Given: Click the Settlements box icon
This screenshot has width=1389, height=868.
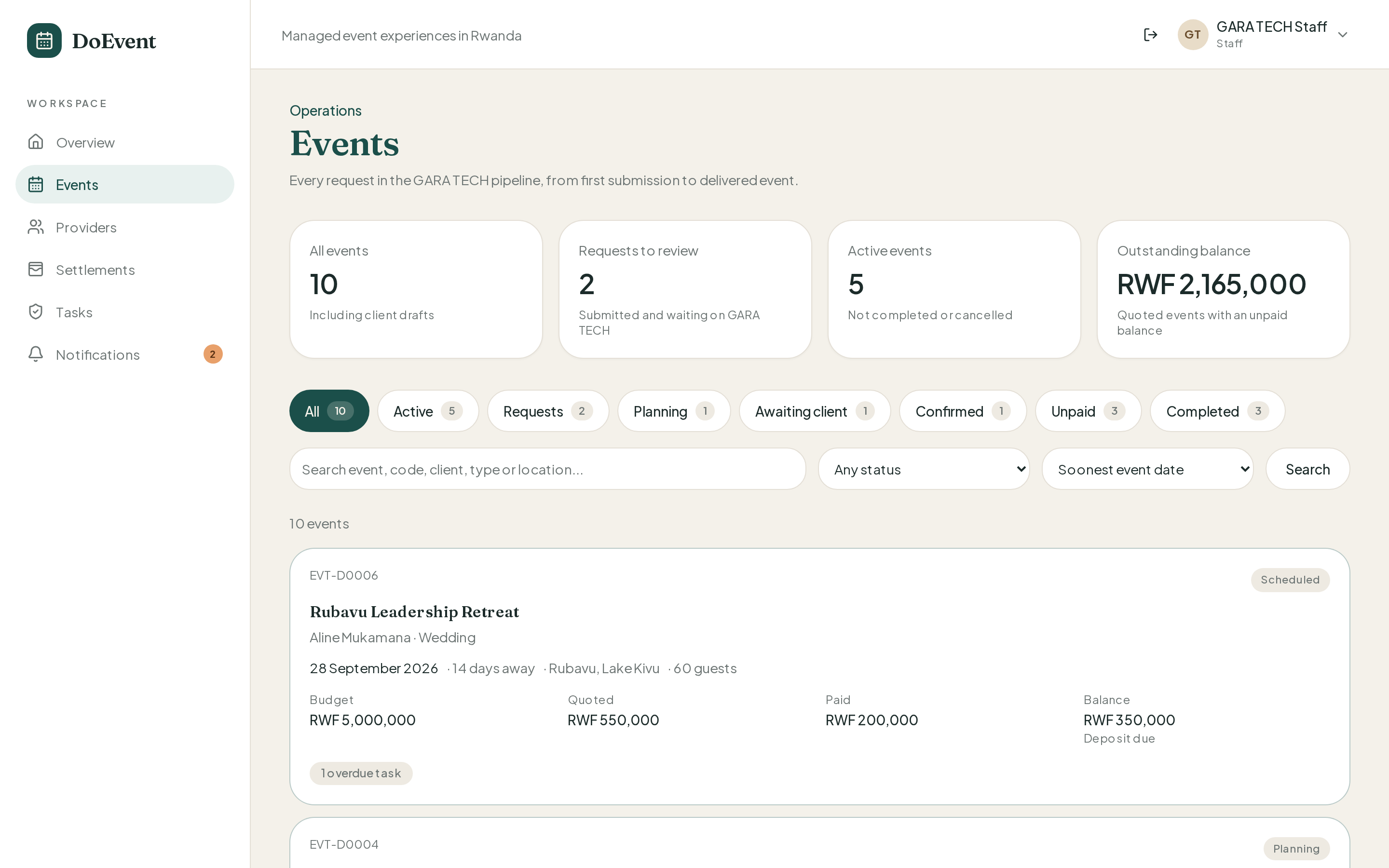Looking at the screenshot, I should (36, 269).
